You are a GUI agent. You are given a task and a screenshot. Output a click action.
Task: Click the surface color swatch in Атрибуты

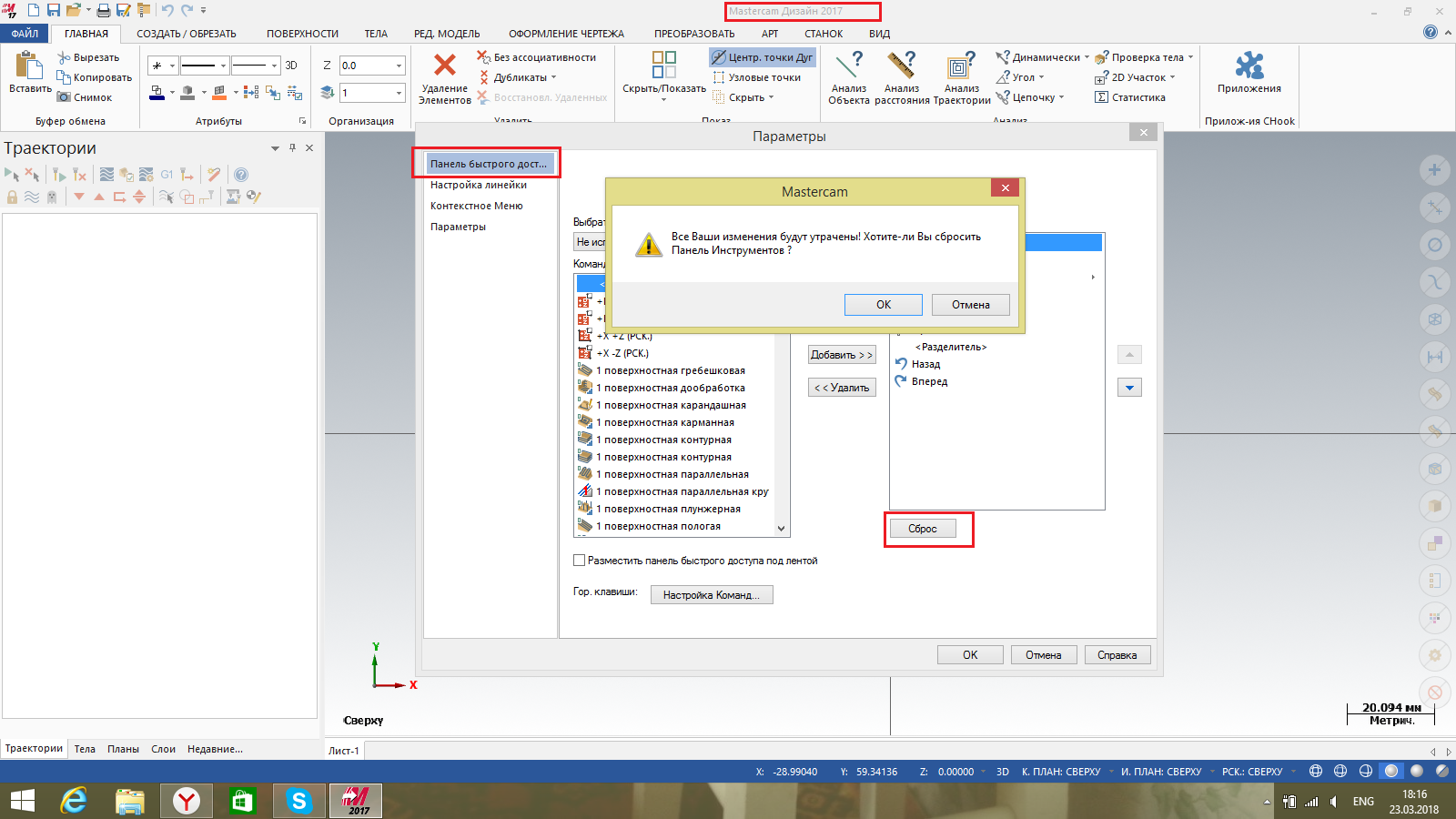[219, 92]
